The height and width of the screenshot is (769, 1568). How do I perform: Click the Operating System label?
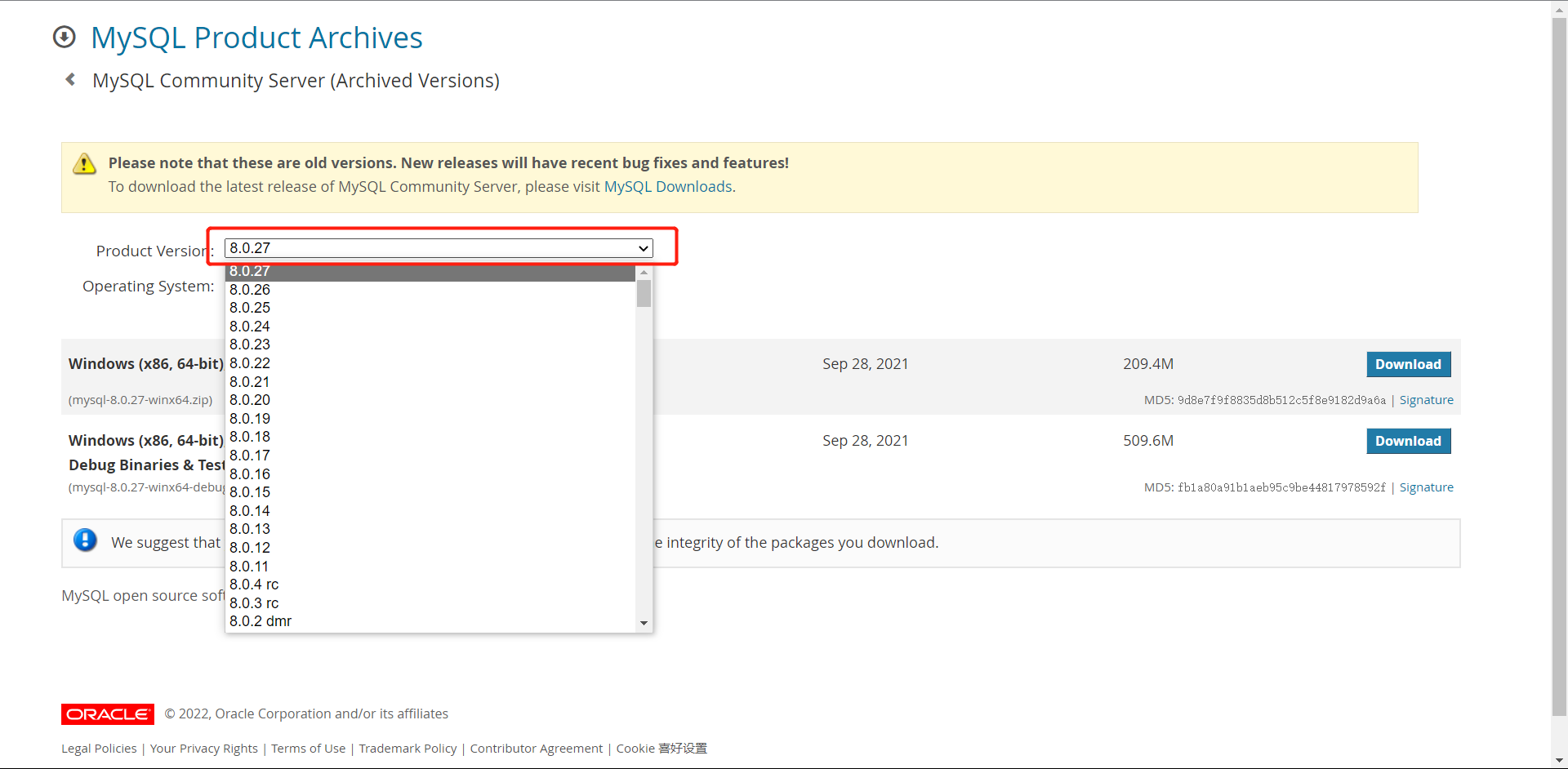coord(149,287)
